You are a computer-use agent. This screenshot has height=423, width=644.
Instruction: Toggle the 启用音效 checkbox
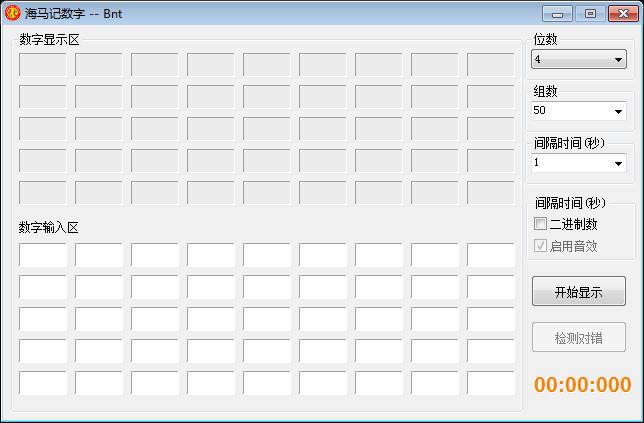coord(541,246)
